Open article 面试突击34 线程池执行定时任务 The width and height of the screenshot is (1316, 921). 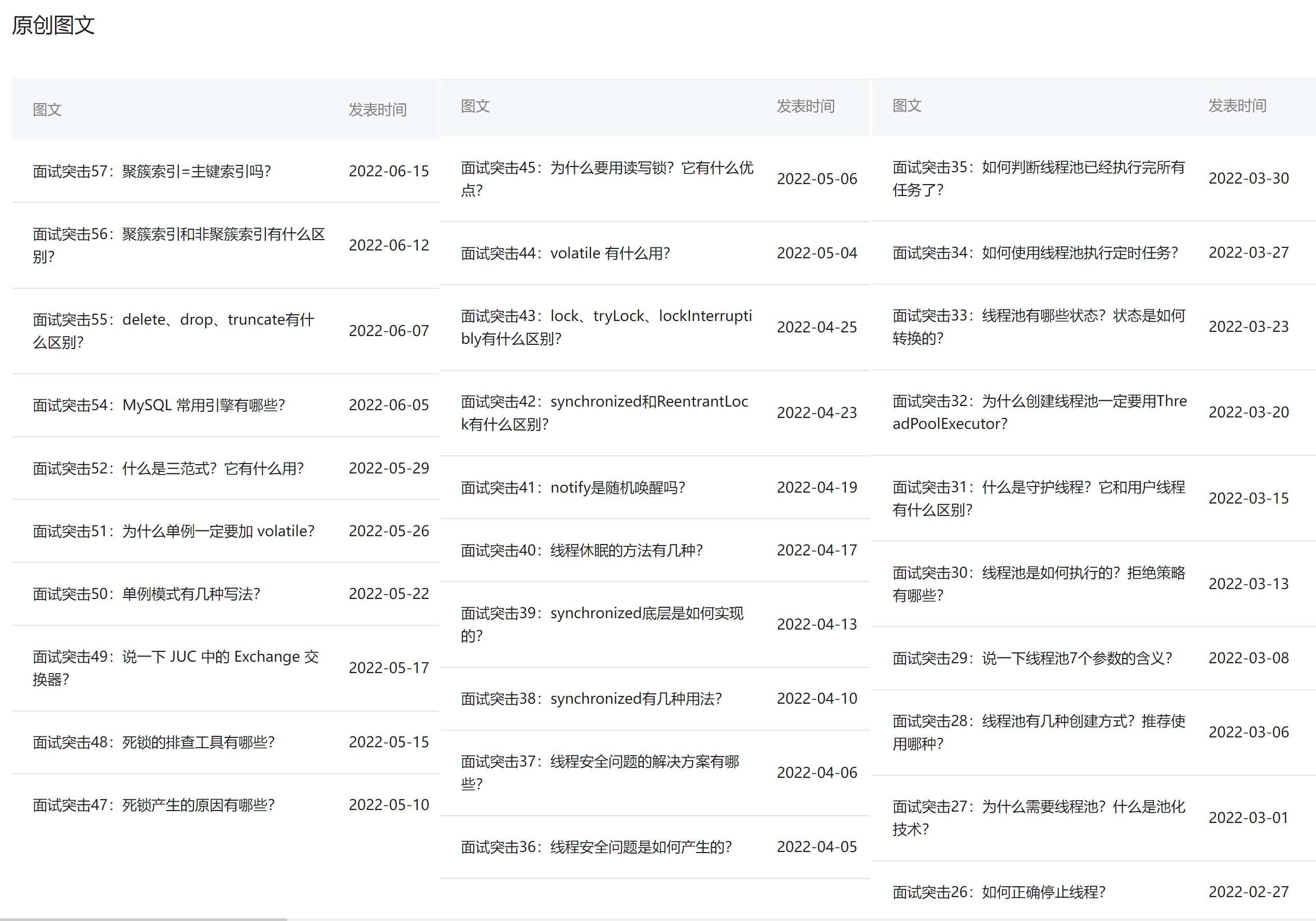point(1035,253)
